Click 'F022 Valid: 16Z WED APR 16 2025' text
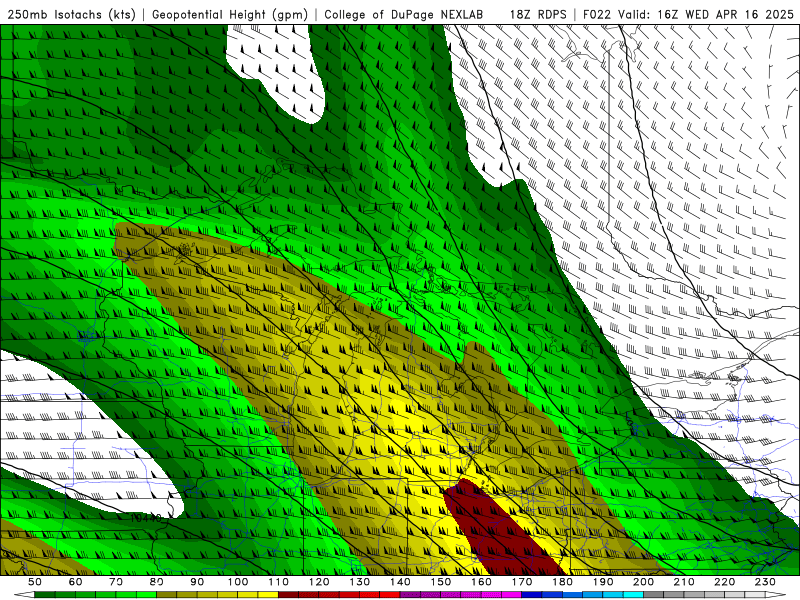The width and height of the screenshot is (800, 600). (688, 14)
